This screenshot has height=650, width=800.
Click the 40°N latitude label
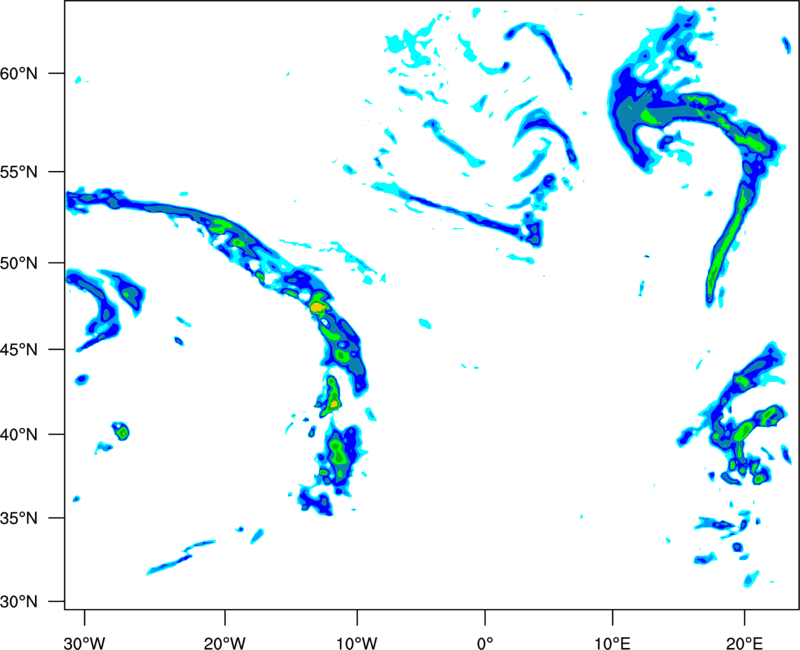pyautogui.click(x=19, y=434)
